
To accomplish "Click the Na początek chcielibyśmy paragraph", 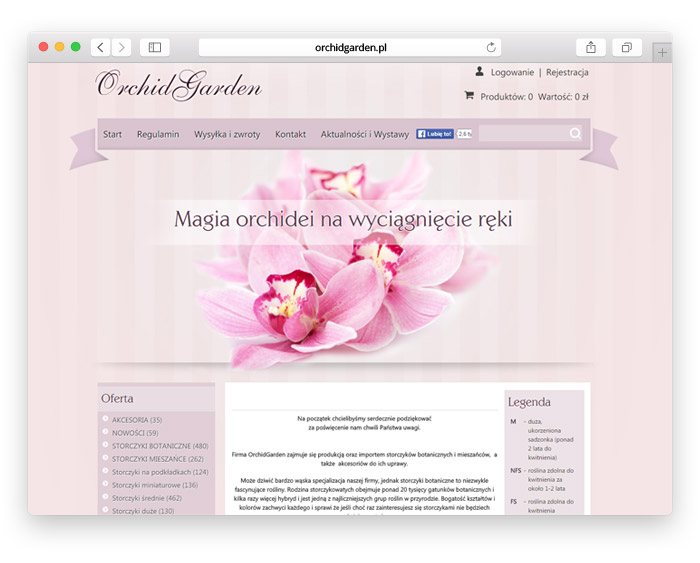I will click(x=364, y=423).
